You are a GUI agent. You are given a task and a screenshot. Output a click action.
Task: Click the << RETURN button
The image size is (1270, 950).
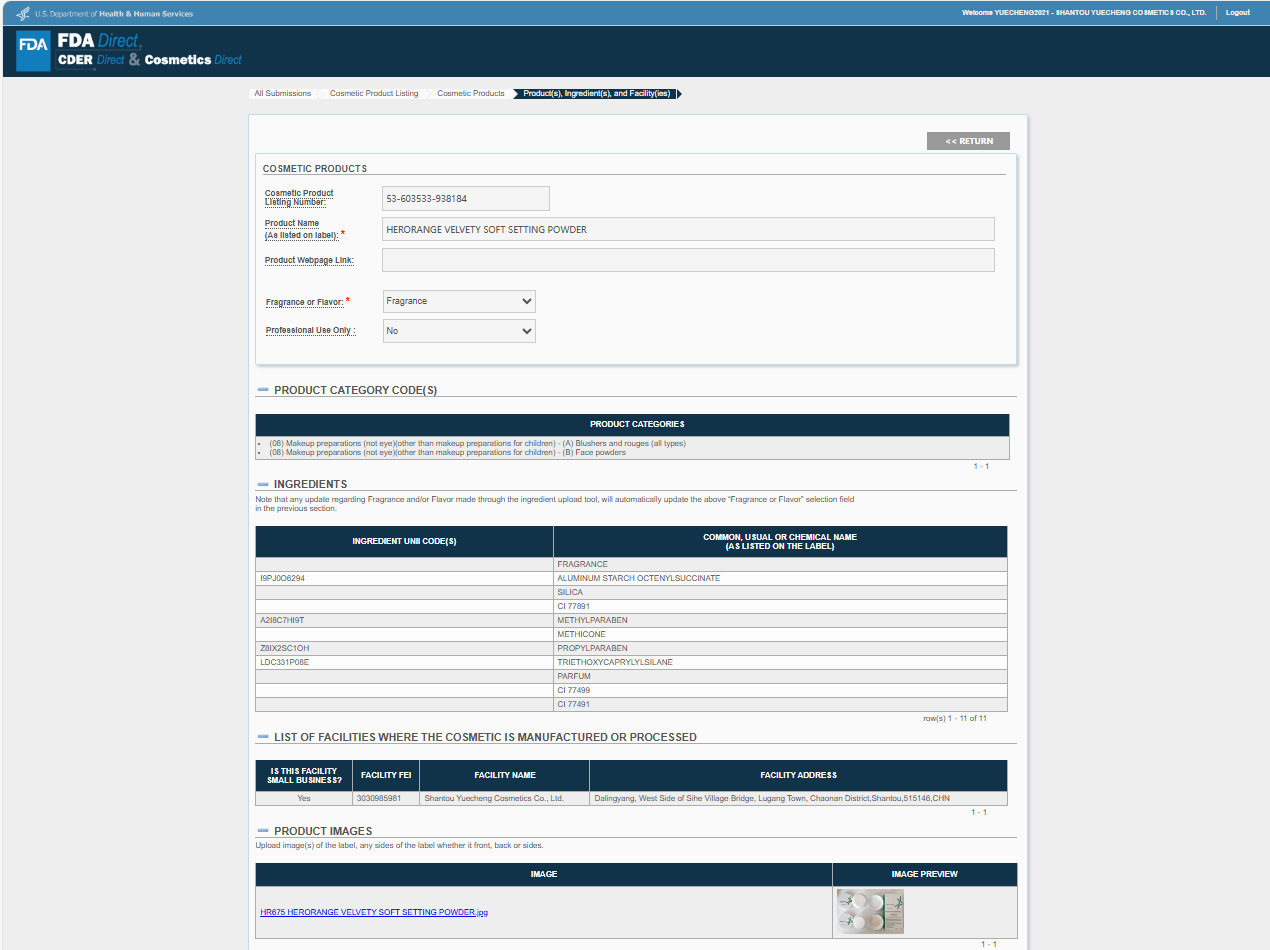(968, 141)
